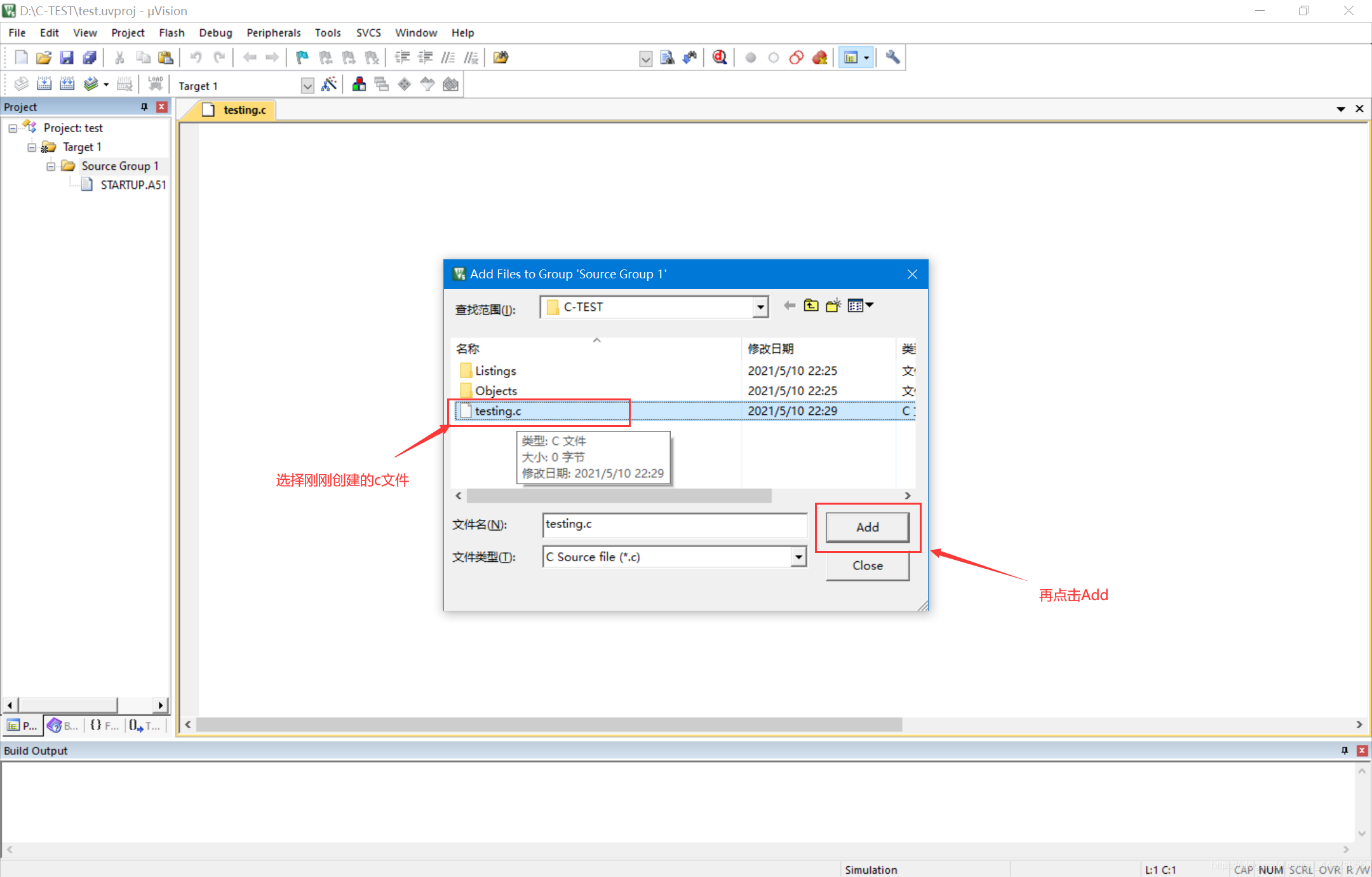Open the Target 1 selection dropdown

pos(307,86)
